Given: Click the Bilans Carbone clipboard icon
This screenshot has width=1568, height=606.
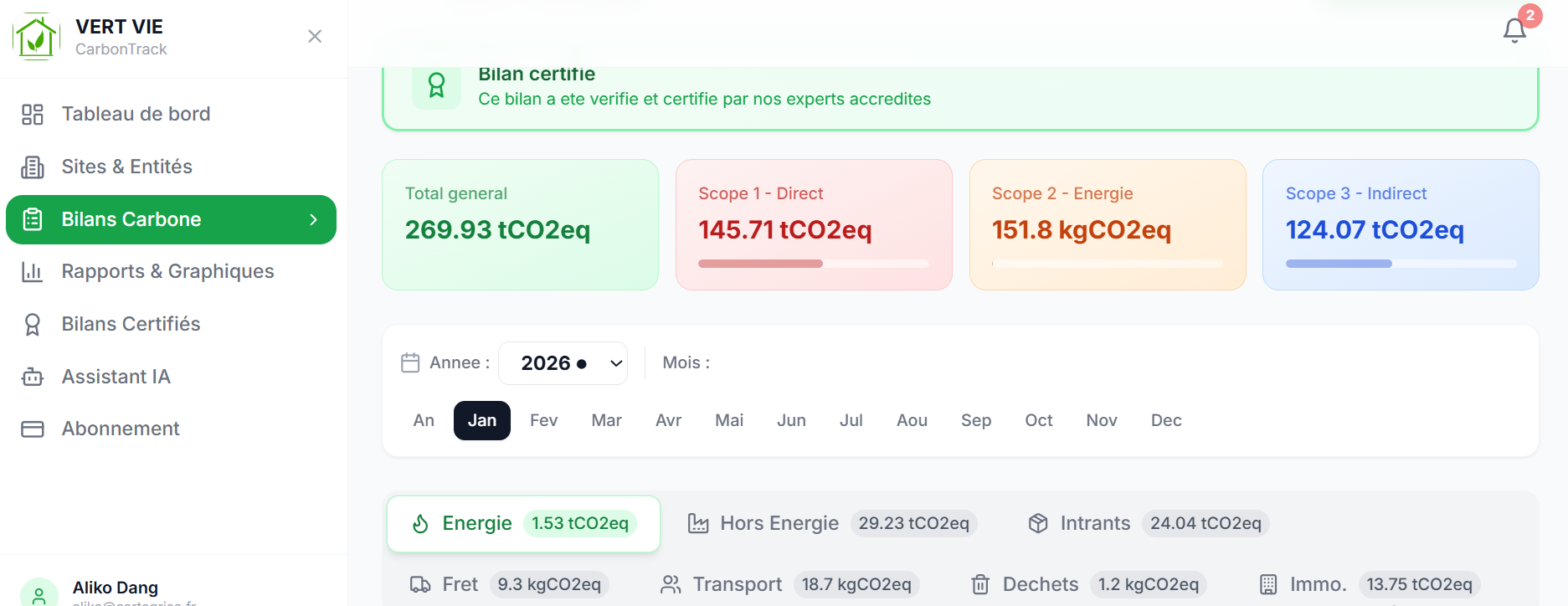Looking at the screenshot, I should (x=33, y=219).
